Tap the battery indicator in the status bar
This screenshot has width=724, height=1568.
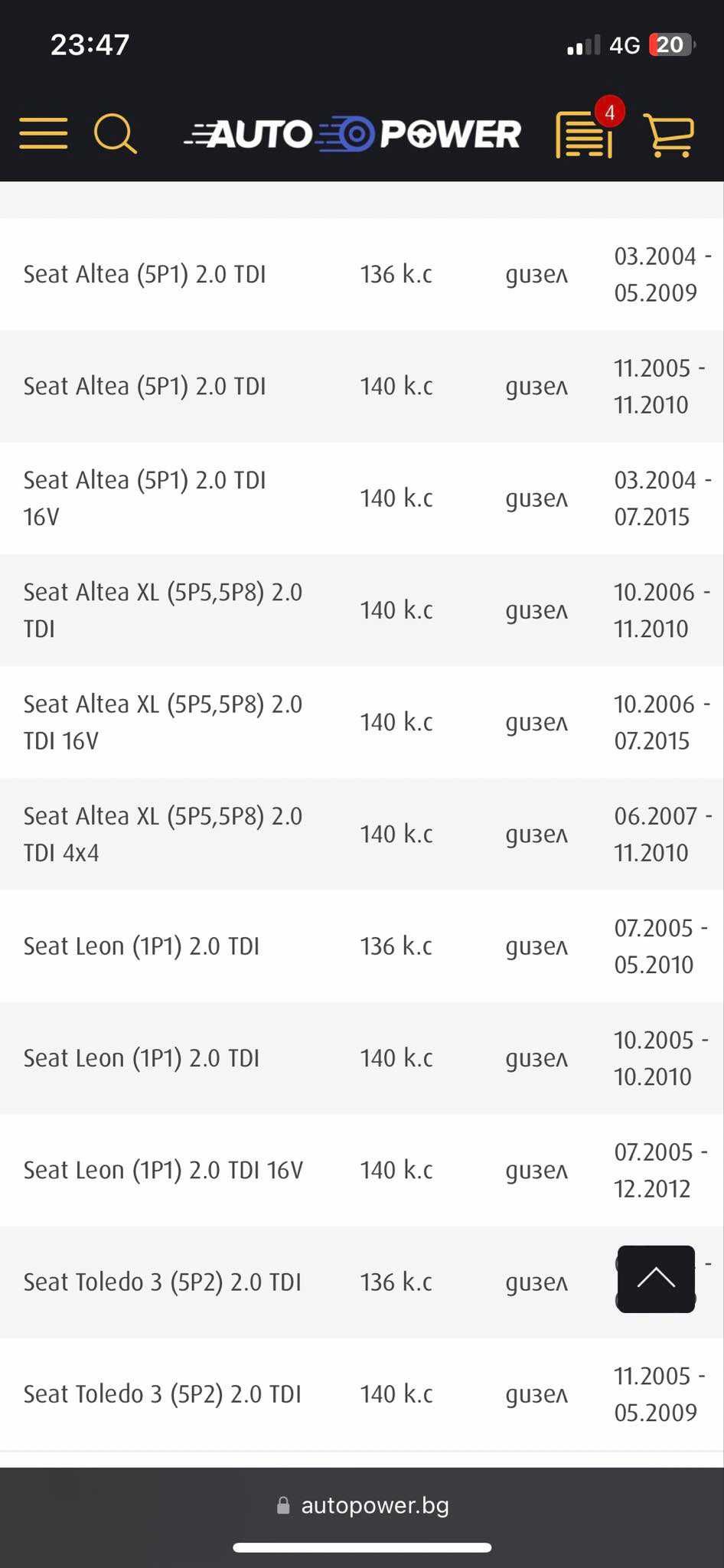coord(671,45)
